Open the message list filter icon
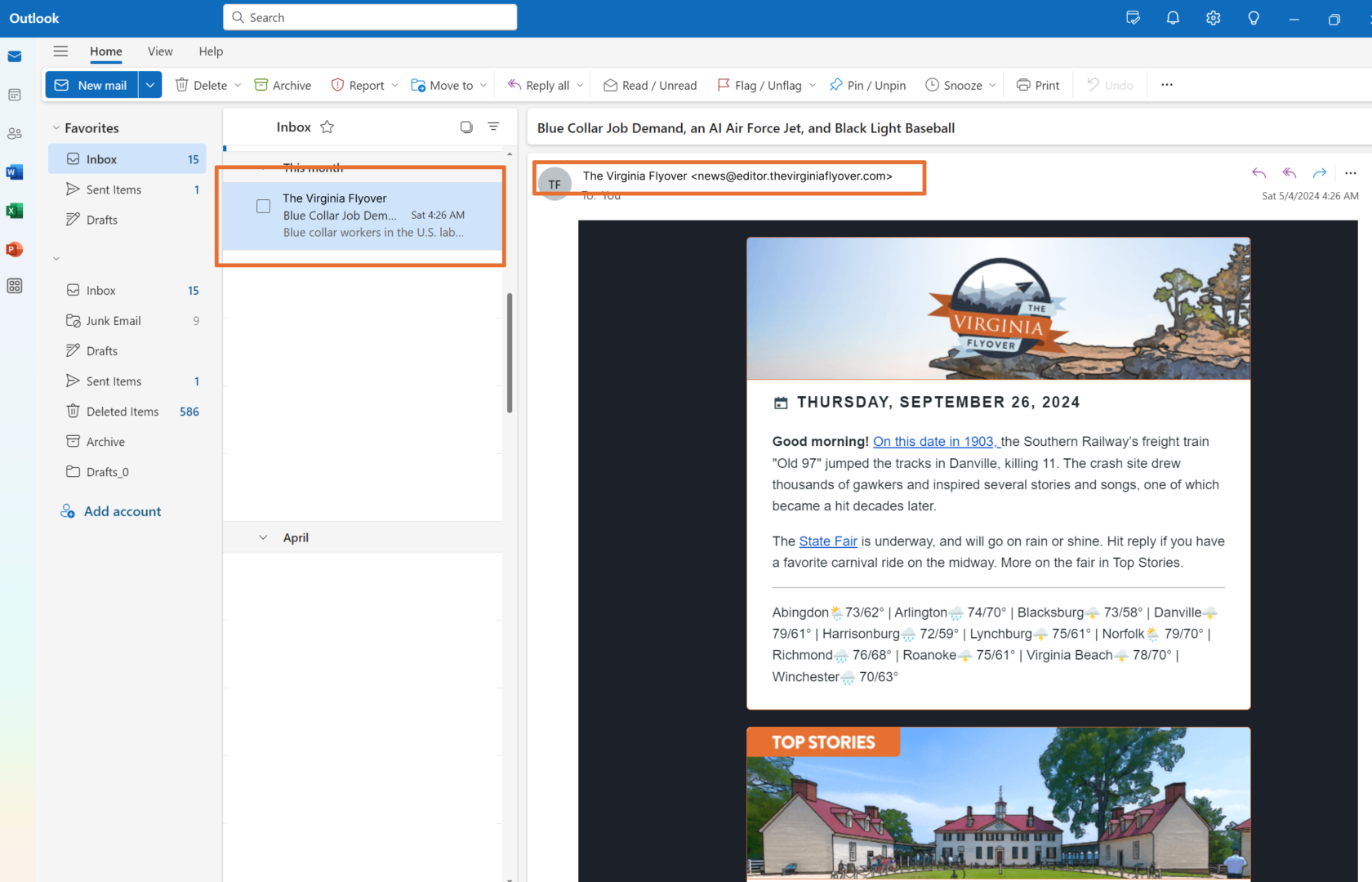1372x882 pixels. coord(493,127)
